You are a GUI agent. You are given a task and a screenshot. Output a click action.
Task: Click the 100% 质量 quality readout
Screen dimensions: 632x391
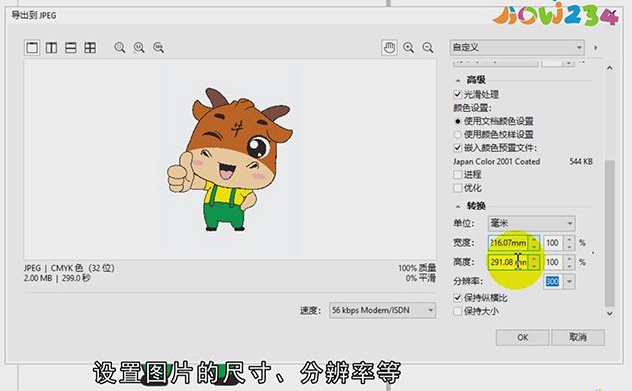point(417,268)
